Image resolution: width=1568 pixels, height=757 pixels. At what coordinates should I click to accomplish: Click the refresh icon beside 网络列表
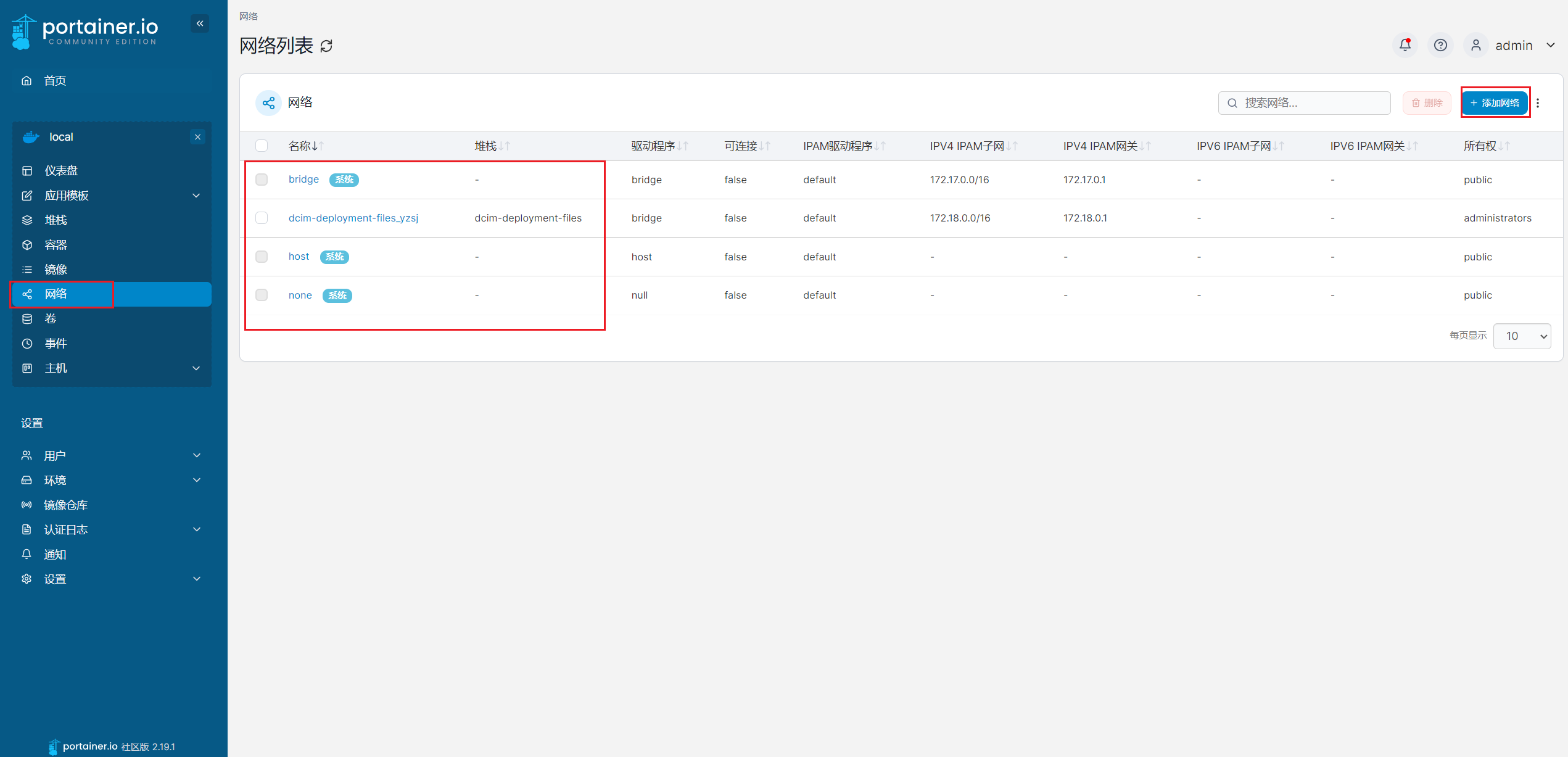click(326, 46)
